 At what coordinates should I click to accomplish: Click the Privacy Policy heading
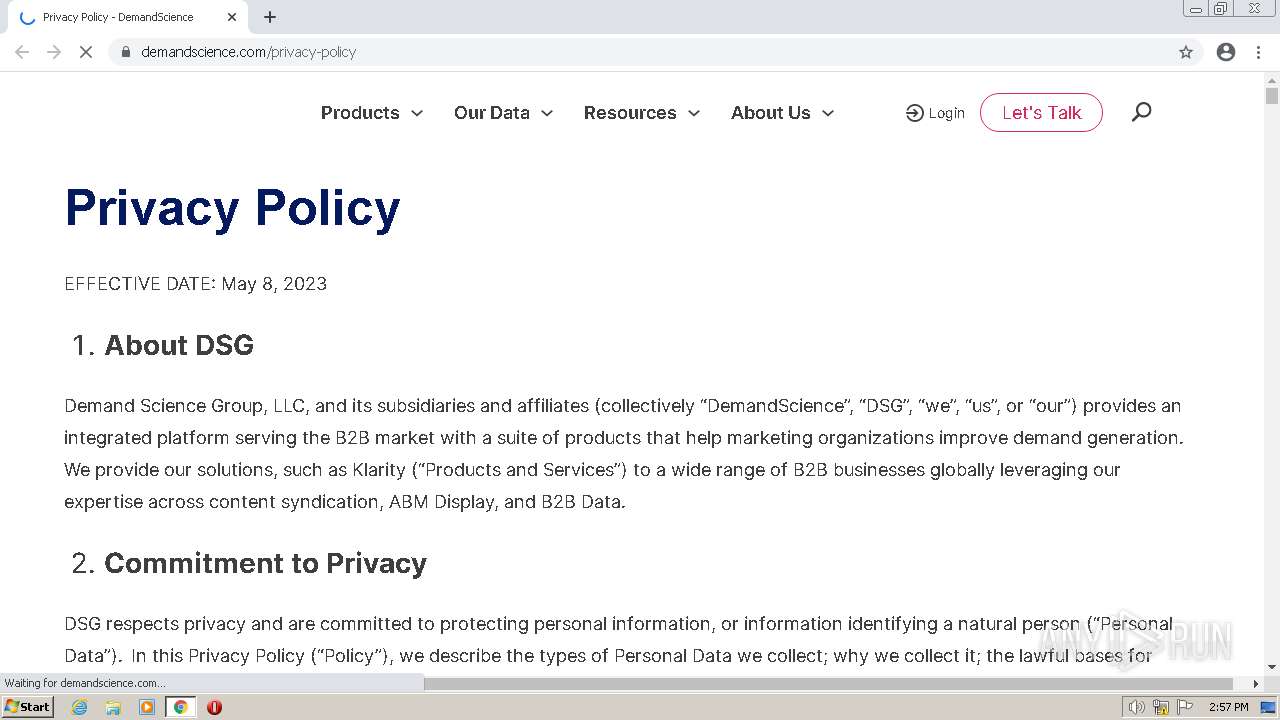[232, 208]
